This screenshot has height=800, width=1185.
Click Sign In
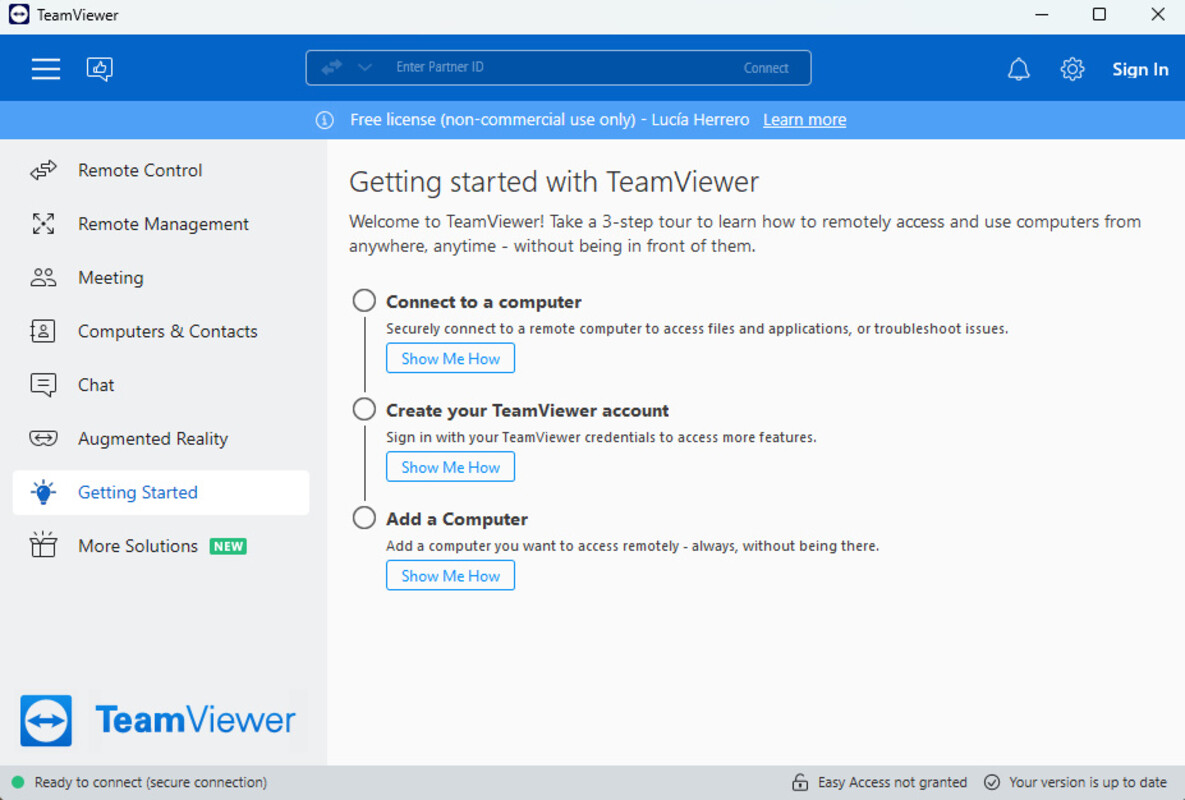coord(1140,69)
